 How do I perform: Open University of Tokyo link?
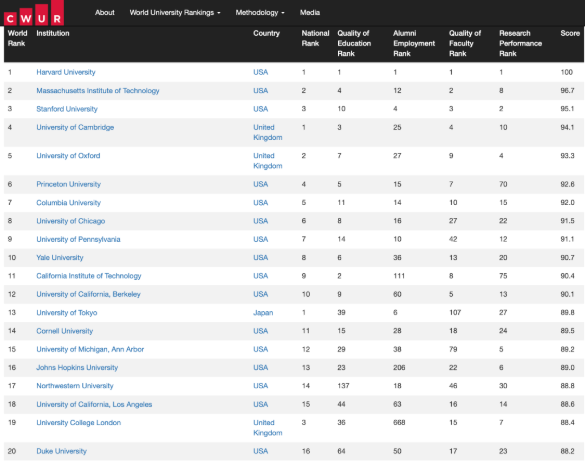click(x=67, y=313)
